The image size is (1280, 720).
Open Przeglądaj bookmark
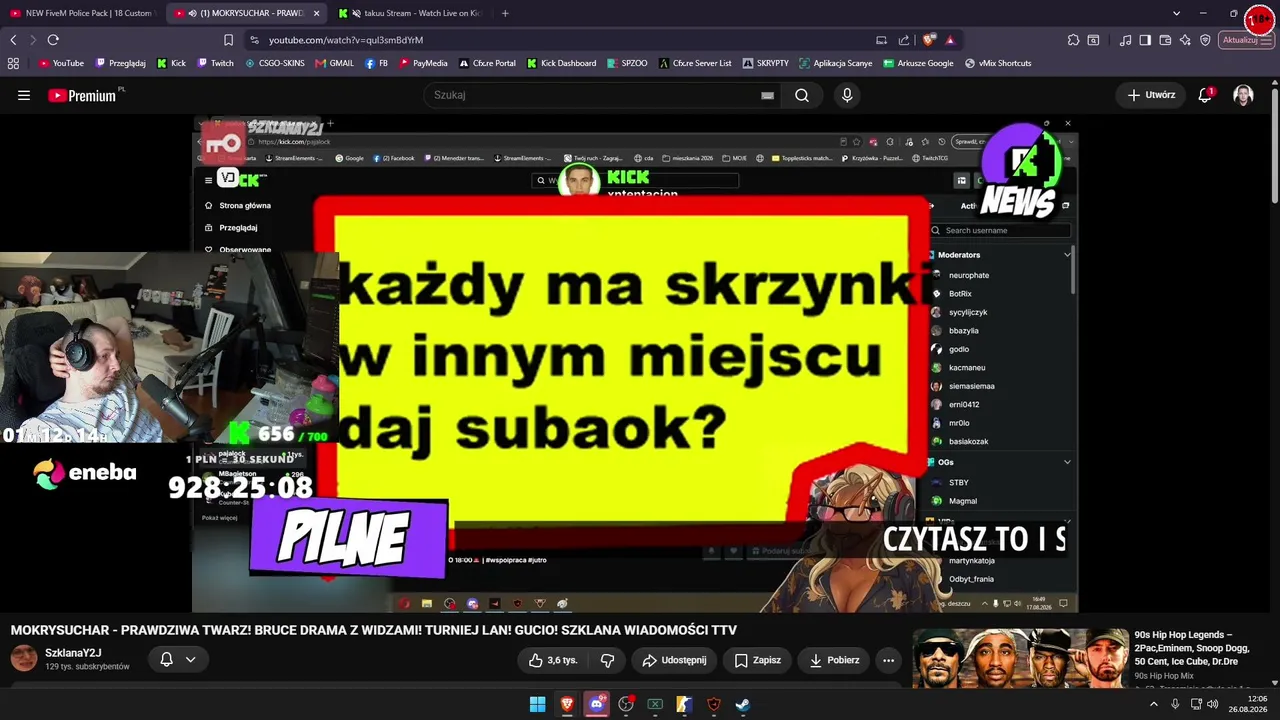(x=120, y=63)
